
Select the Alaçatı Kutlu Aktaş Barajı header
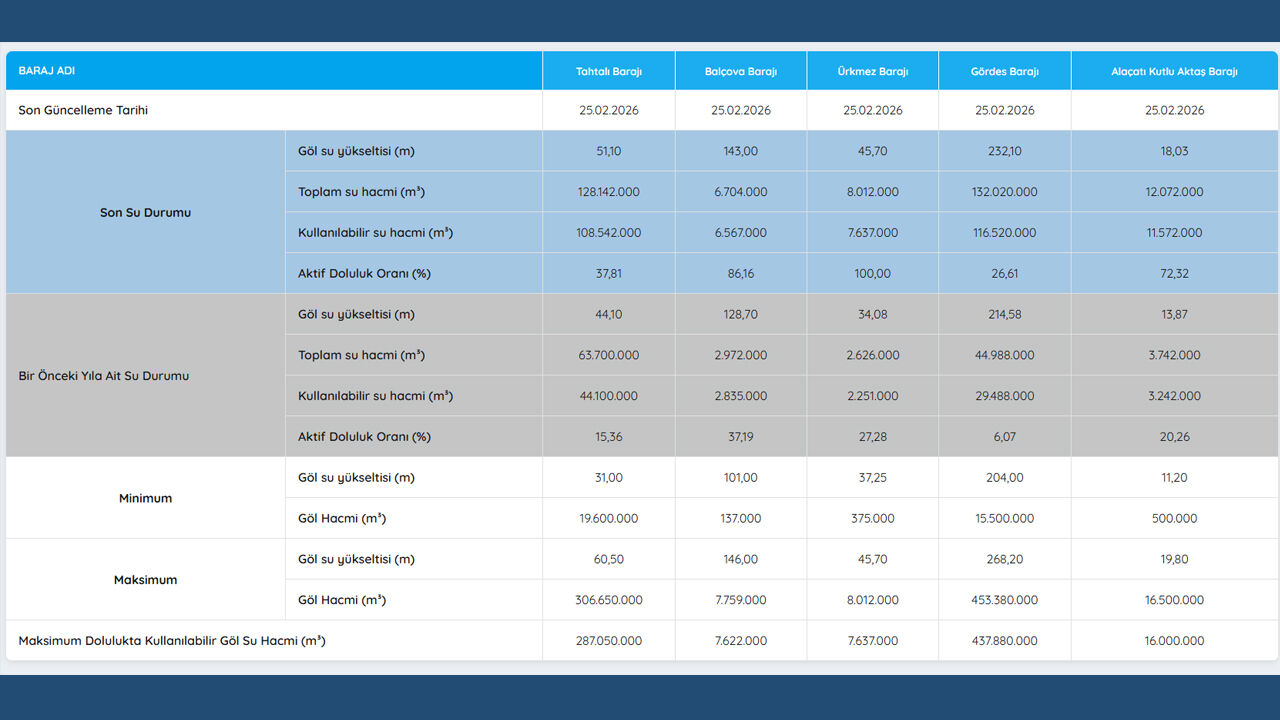(x=1174, y=72)
